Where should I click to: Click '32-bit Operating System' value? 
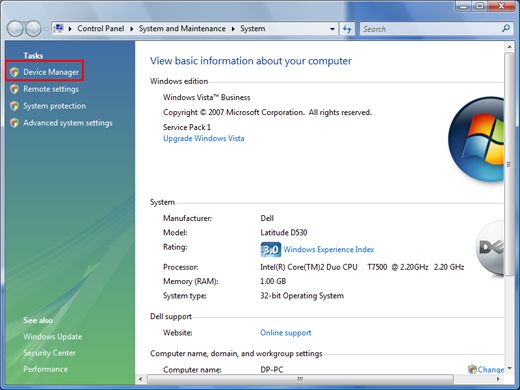[302, 296]
